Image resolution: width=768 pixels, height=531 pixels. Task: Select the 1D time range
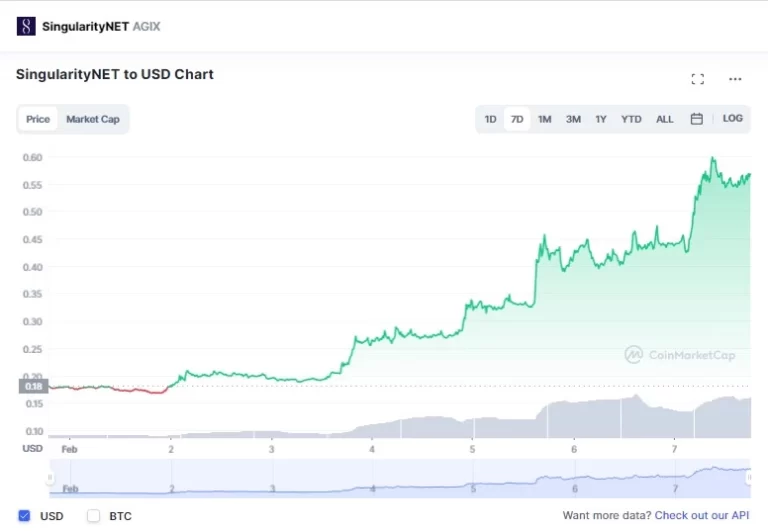coord(490,119)
